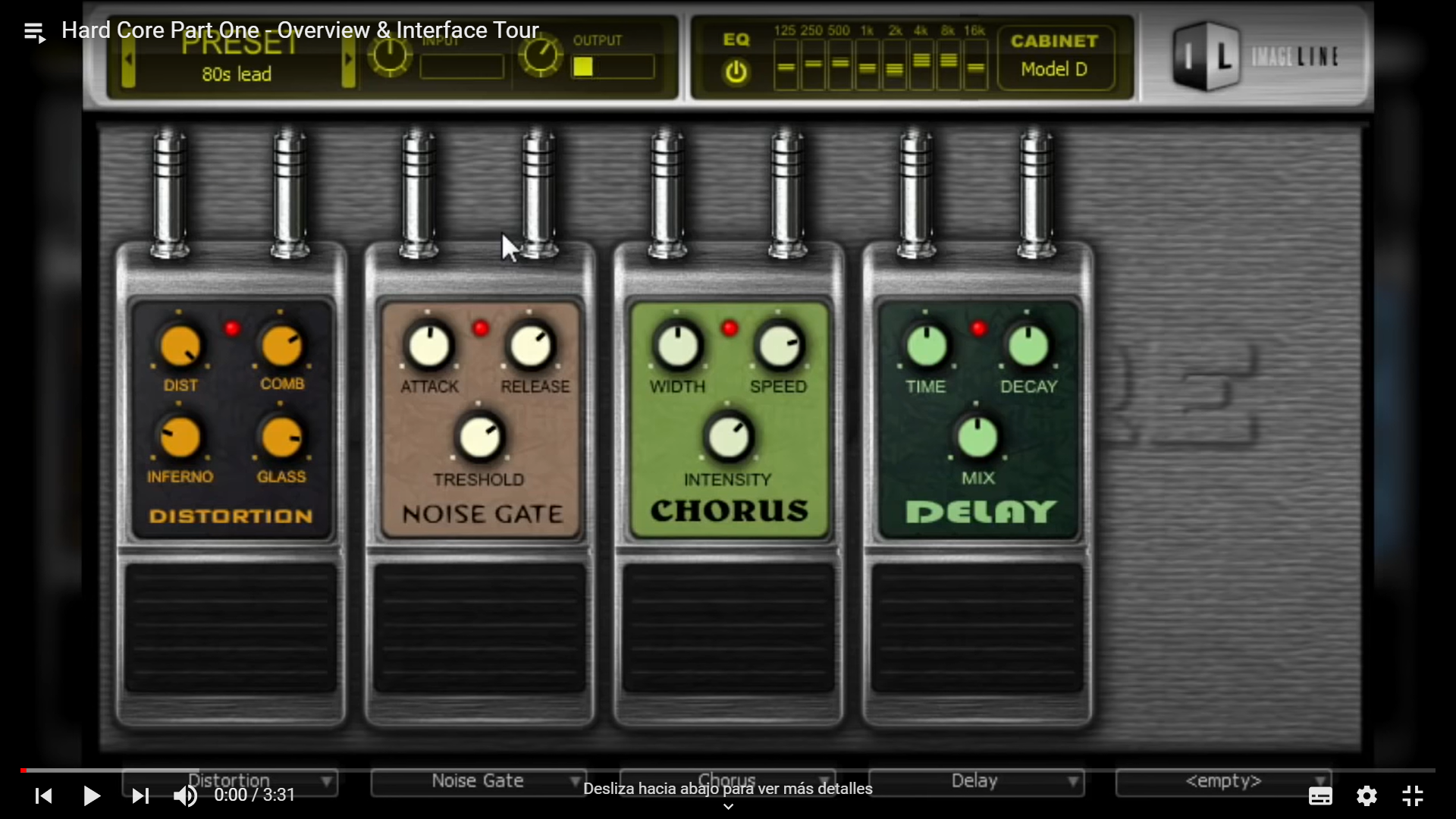Open the playlist queue icon
The image size is (1456, 819).
click(35, 33)
